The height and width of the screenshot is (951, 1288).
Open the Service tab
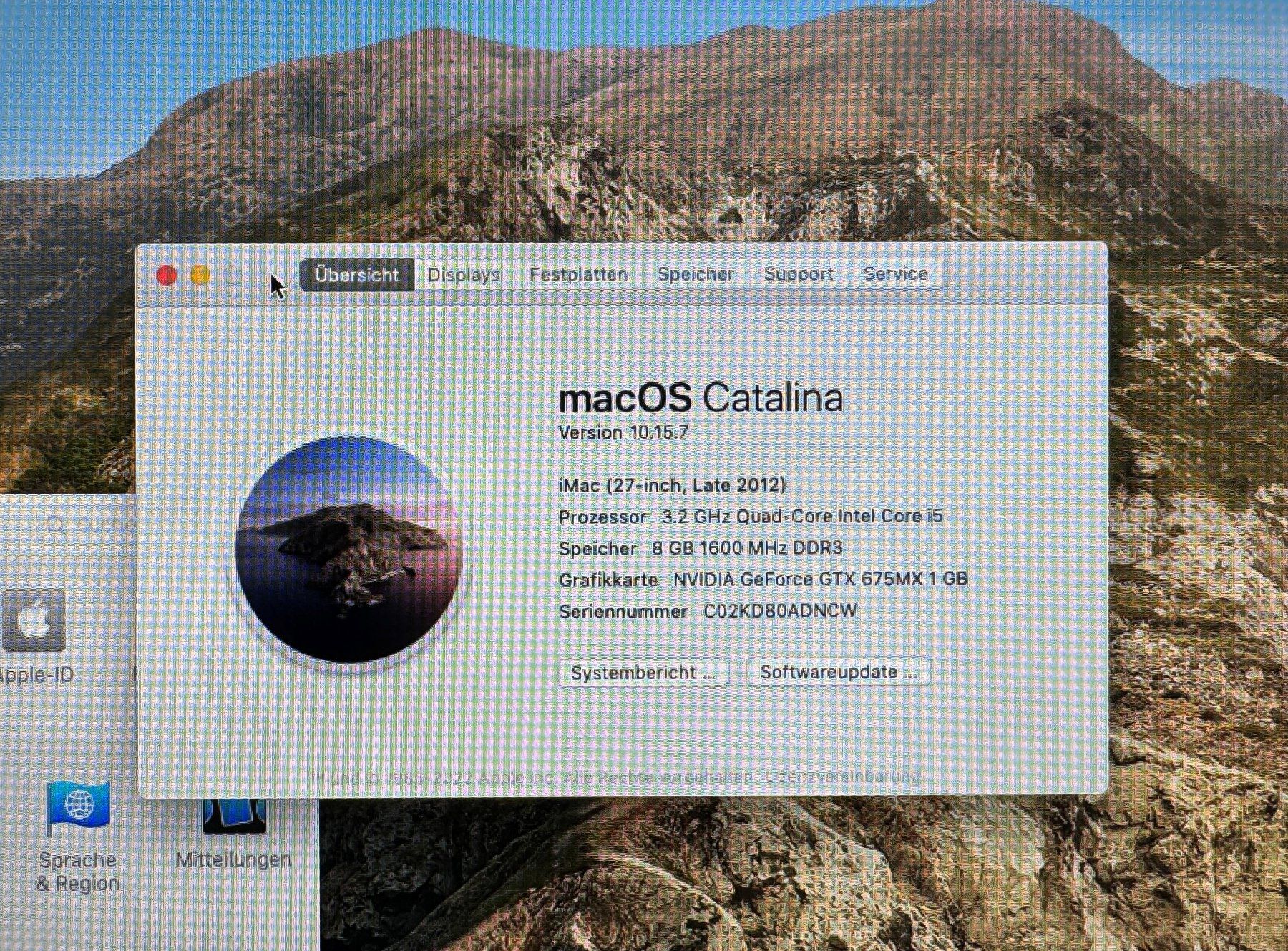tap(895, 273)
